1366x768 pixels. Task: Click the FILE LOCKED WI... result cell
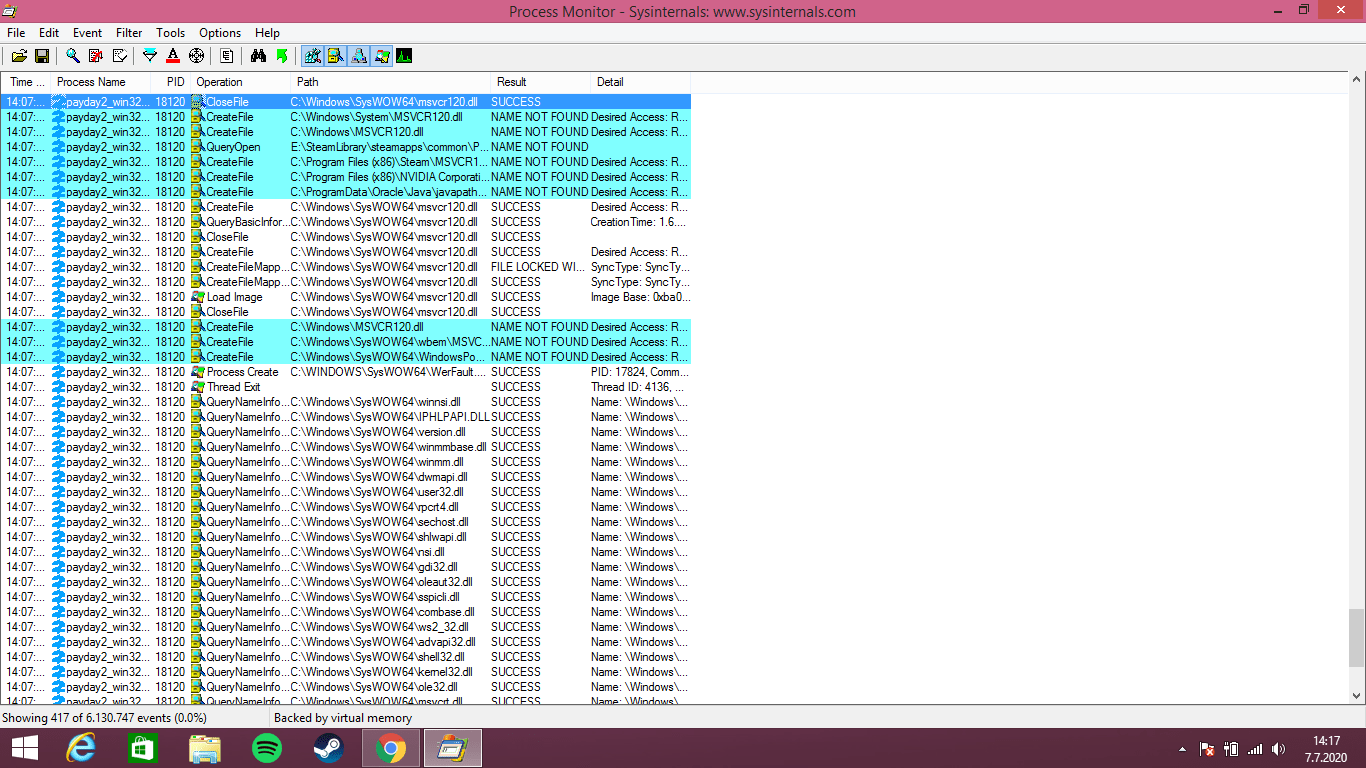coord(539,267)
